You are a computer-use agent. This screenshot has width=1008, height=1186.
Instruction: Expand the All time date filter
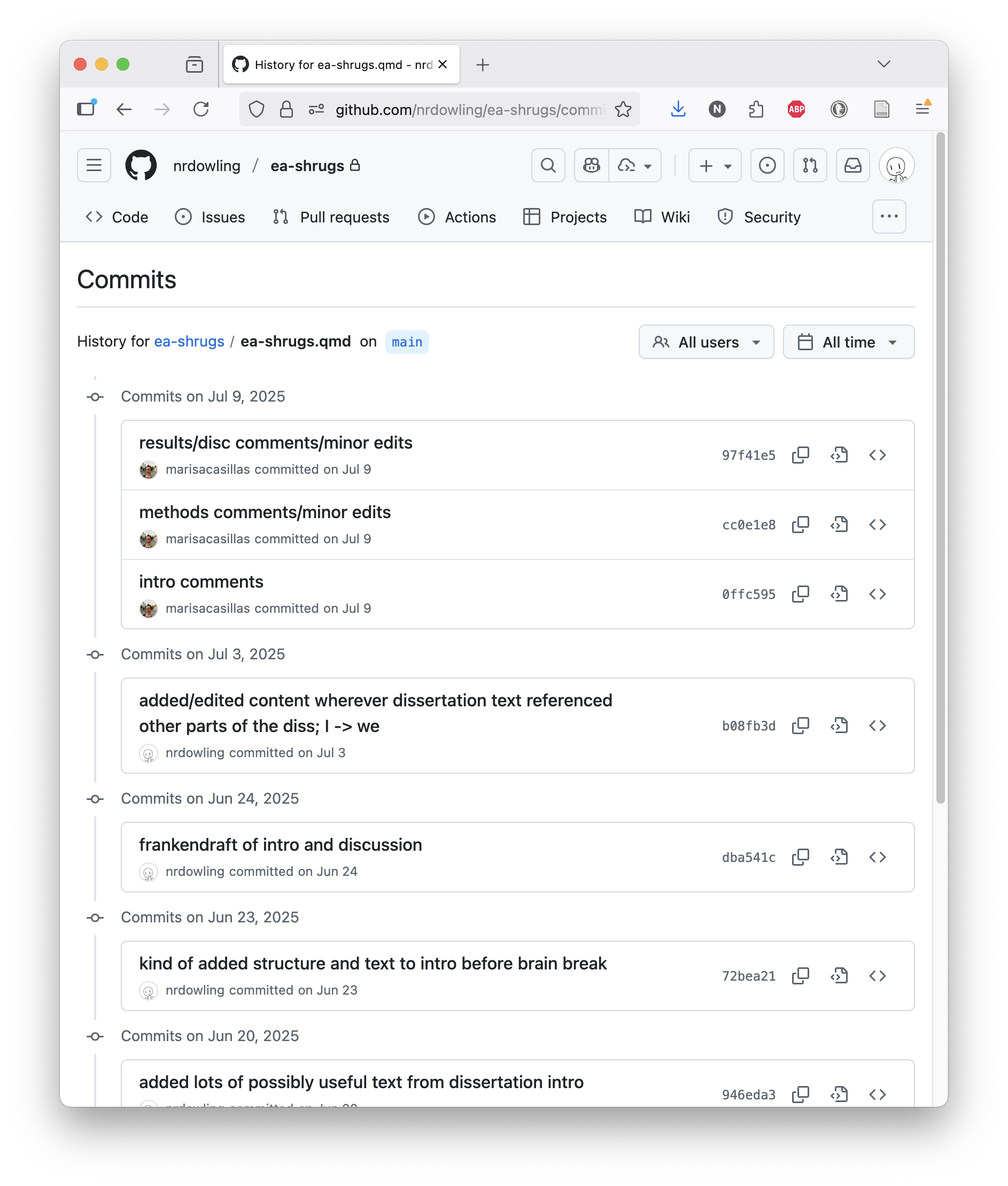click(x=848, y=342)
